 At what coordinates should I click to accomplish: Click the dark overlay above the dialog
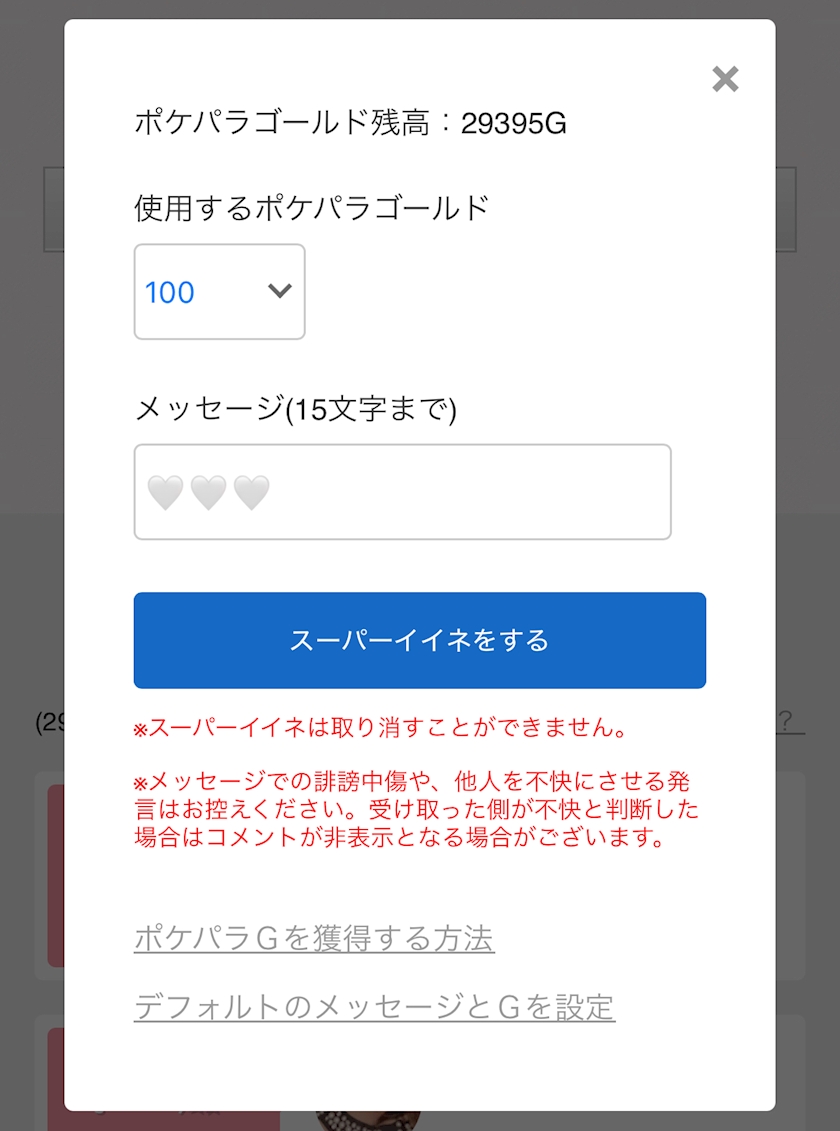pyautogui.click(x=420, y=9)
